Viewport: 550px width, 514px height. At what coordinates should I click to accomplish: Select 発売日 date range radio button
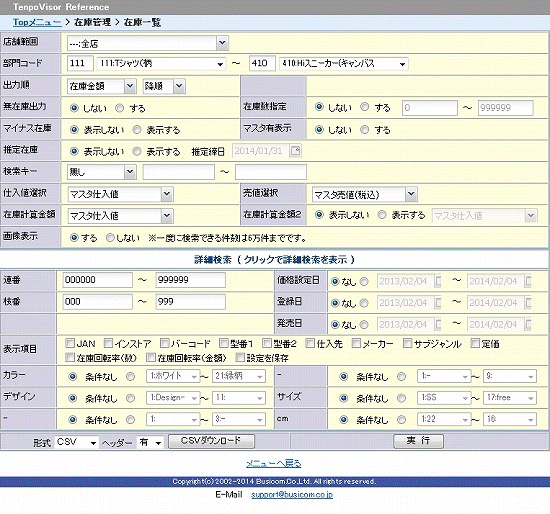pos(364,325)
